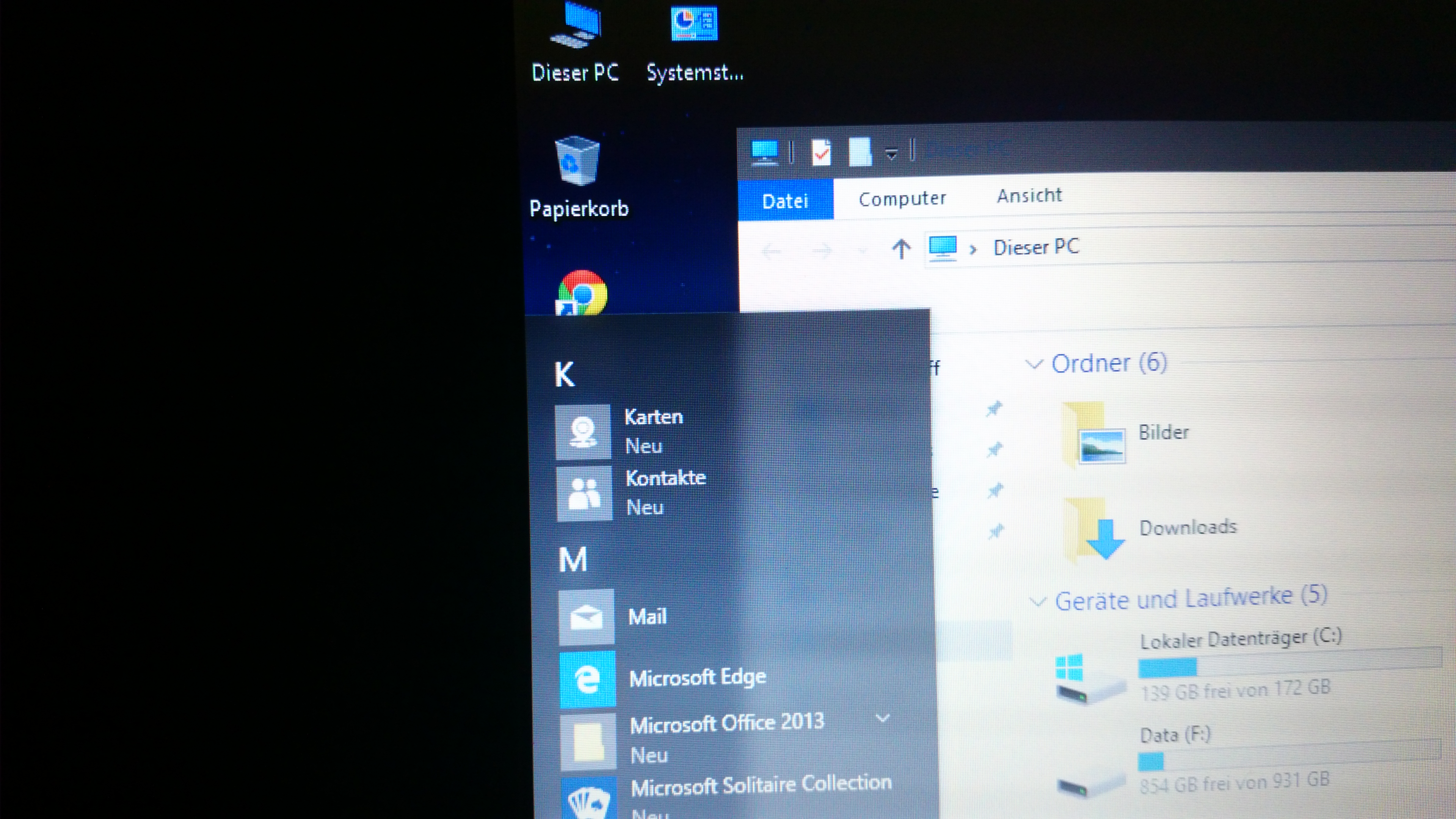Switch to the Ansicht ribbon tab
Image resolution: width=1456 pixels, height=819 pixels.
pyautogui.click(x=1029, y=196)
